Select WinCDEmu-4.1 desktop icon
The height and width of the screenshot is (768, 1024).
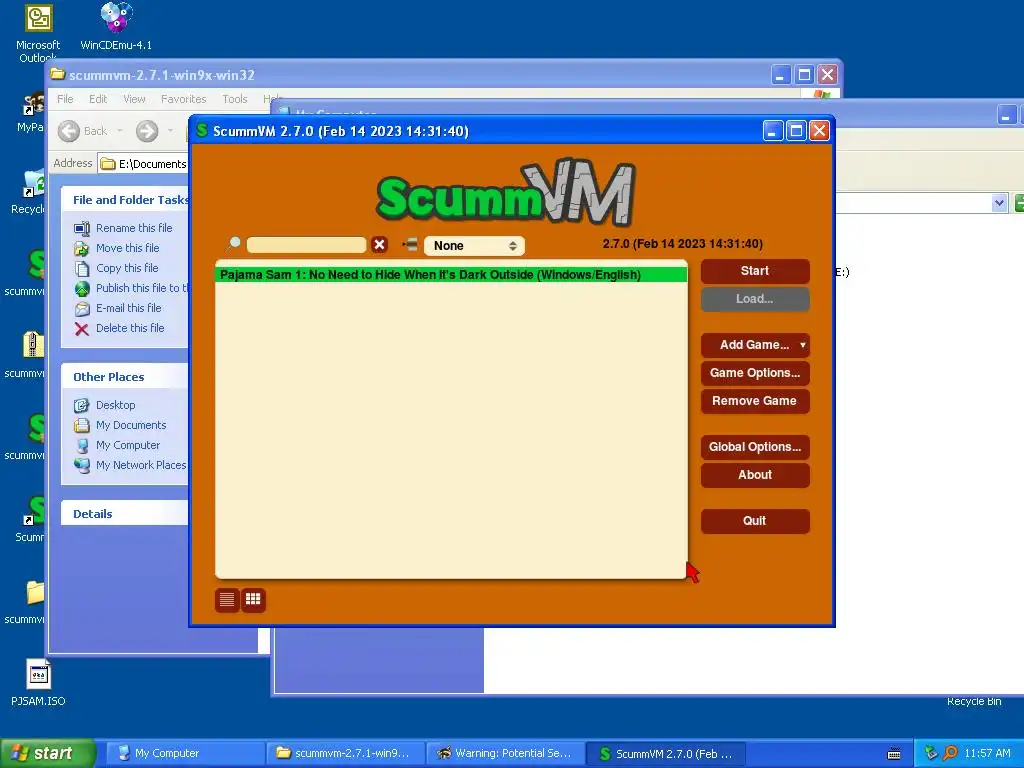click(x=116, y=27)
